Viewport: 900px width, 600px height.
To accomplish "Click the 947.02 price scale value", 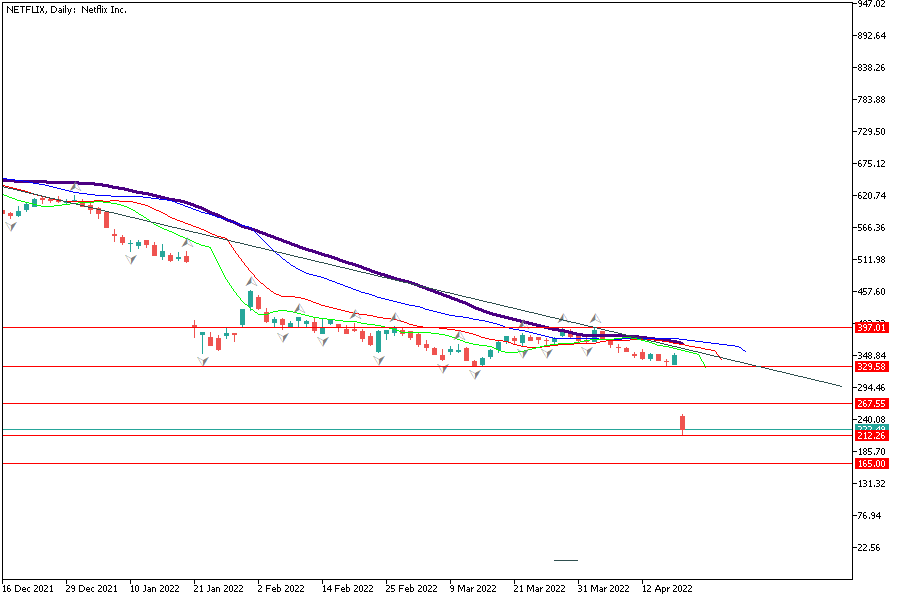I will [x=871, y=4].
